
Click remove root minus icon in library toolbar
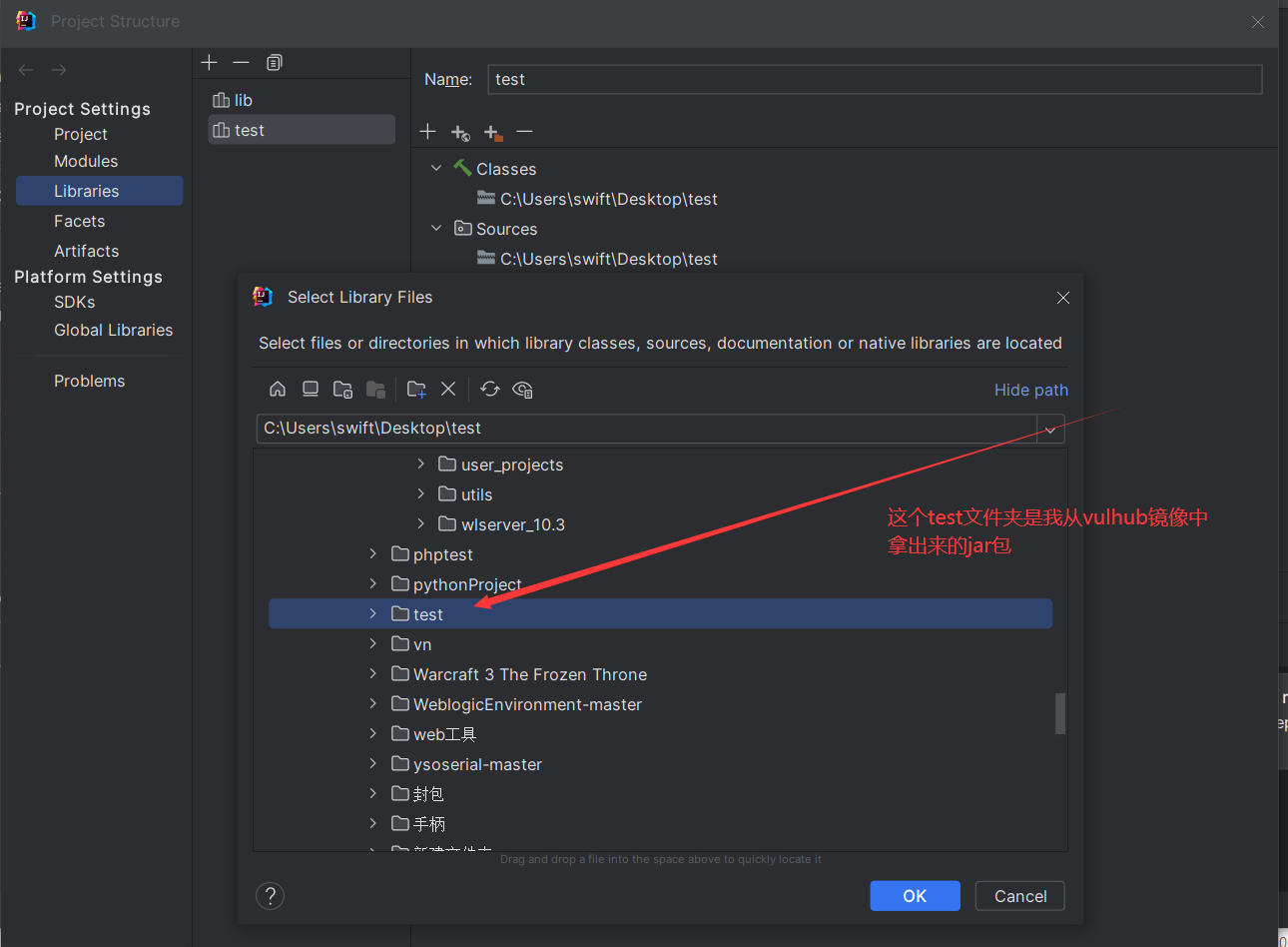pos(525,131)
